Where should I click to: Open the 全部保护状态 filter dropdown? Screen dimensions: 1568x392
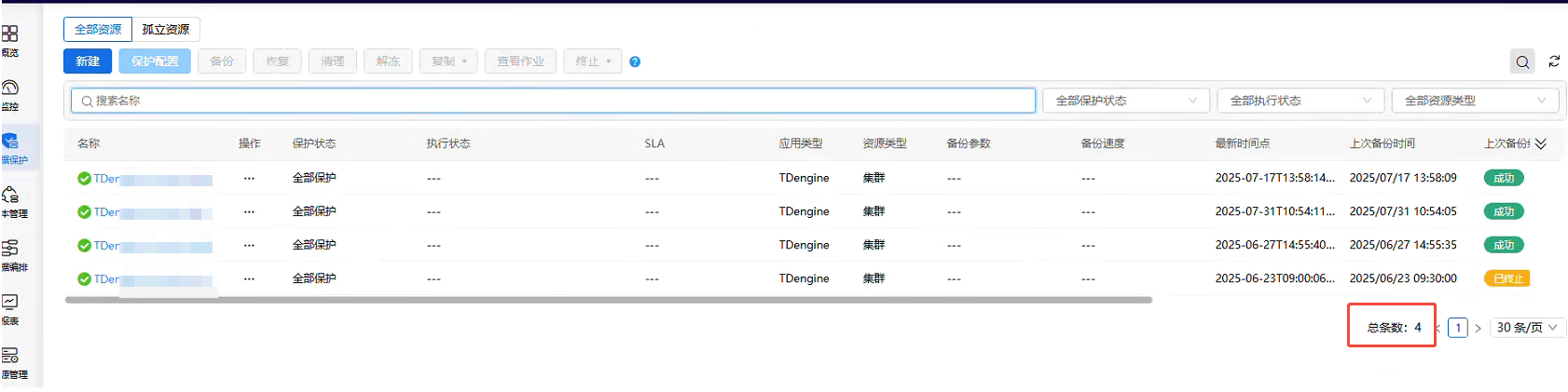[1126, 101]
